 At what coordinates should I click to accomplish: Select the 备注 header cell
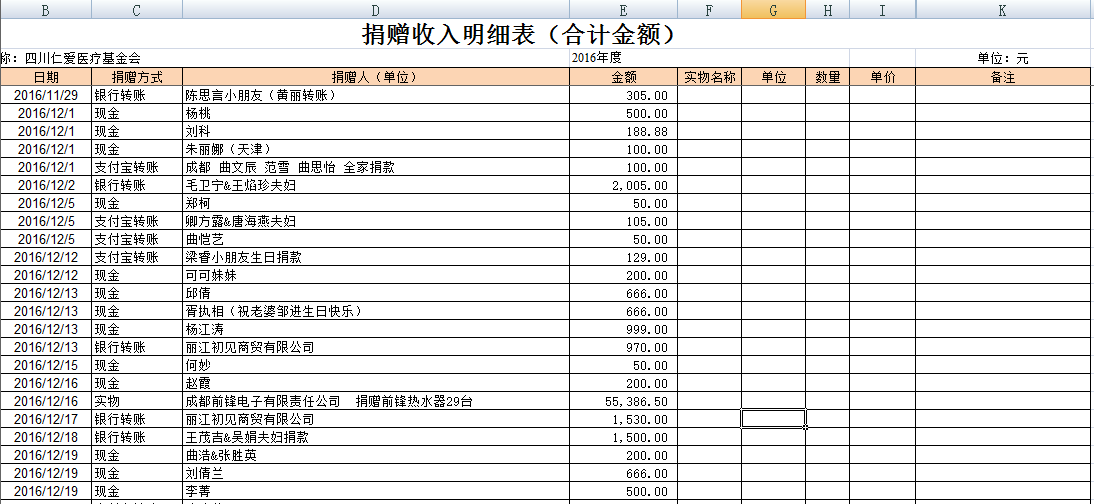point(1003,77)
